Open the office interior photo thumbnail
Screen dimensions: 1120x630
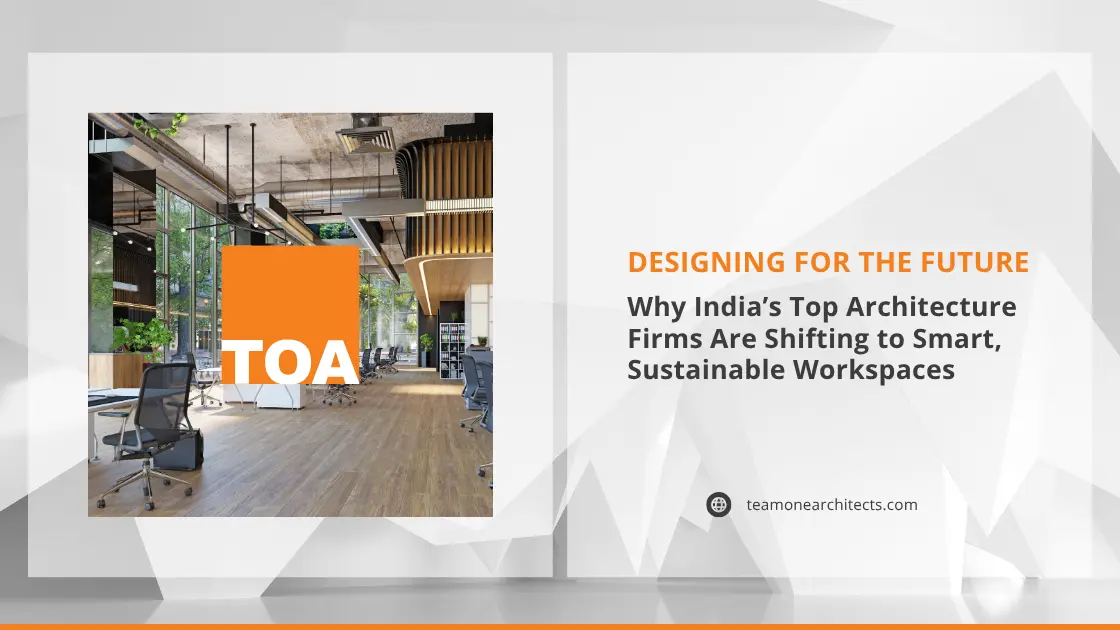tap(290, 314)
